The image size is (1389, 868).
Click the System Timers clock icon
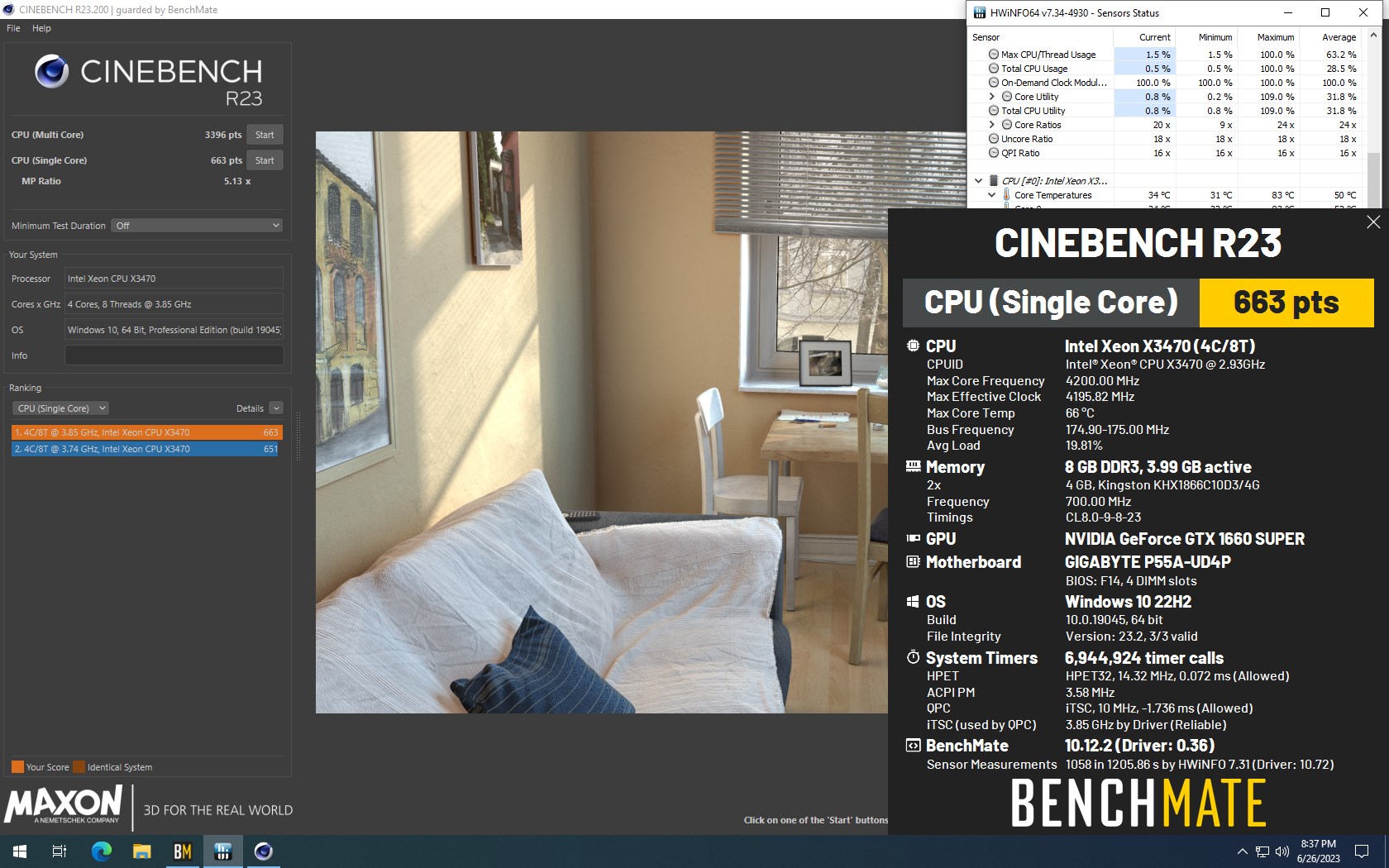pyautogui.click(x=913, y=657)
